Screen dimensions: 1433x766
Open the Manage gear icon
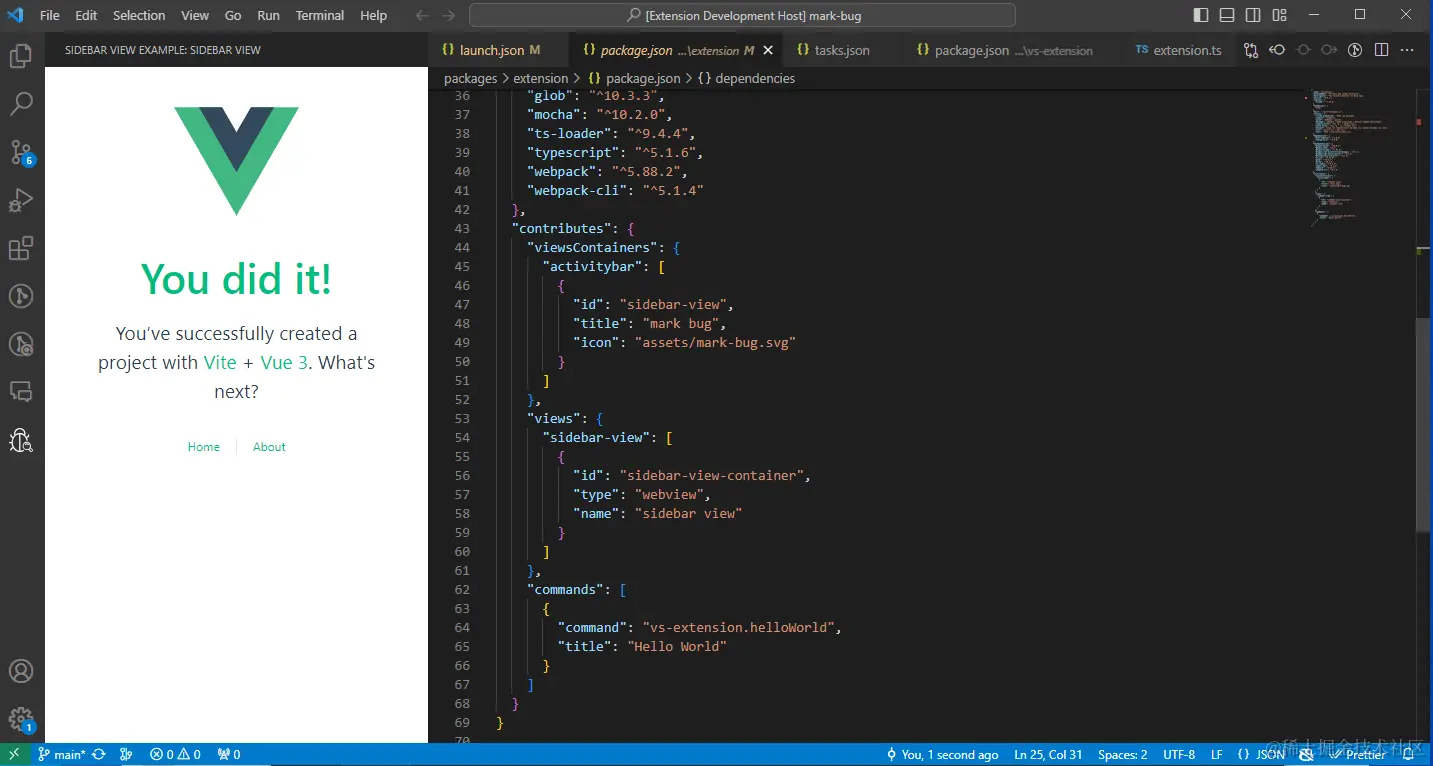point(21,719)
